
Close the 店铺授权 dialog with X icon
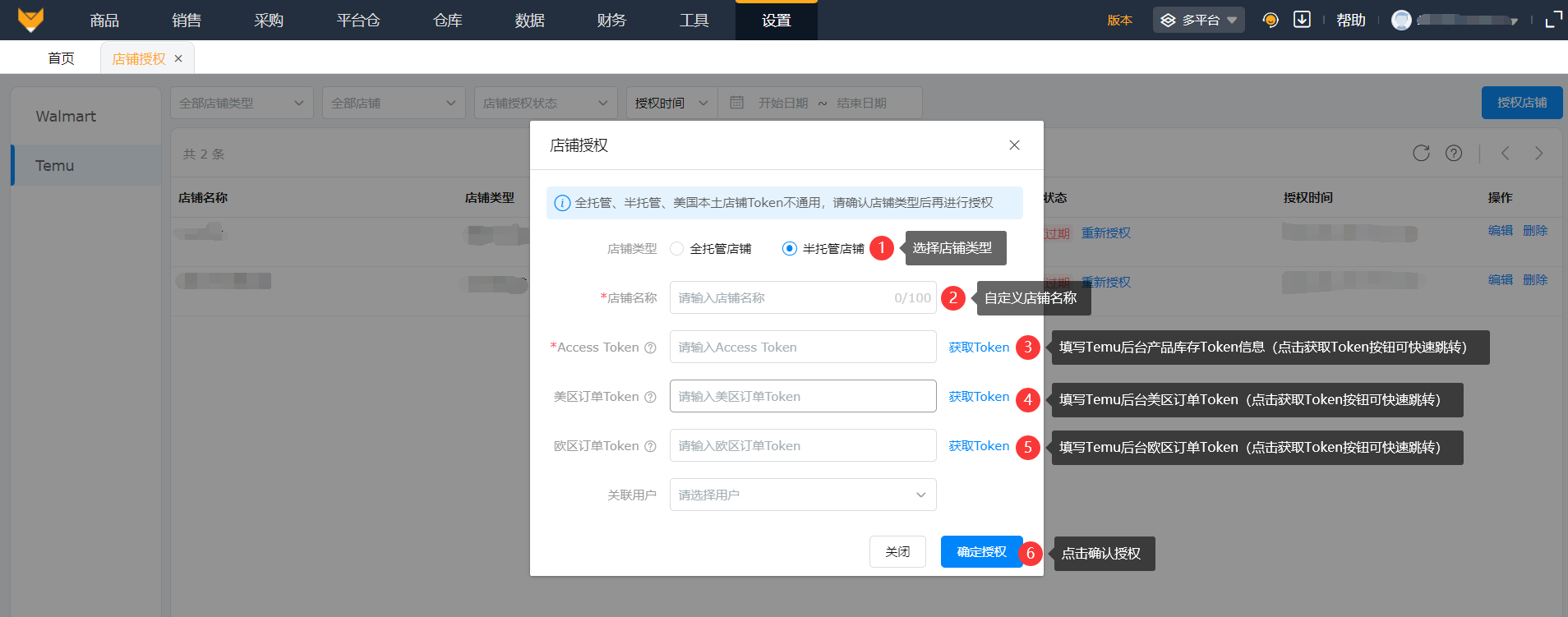click(1014, 145)
